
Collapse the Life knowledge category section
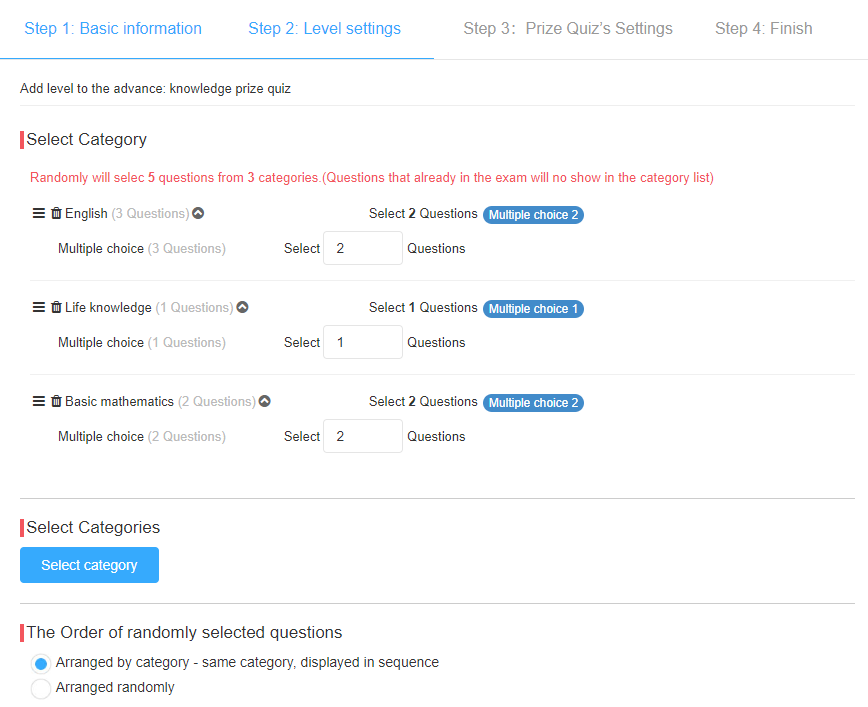pos(242,307)
